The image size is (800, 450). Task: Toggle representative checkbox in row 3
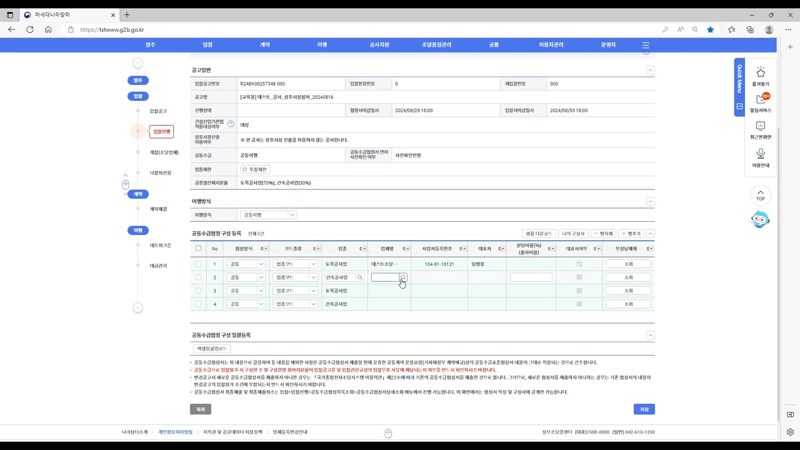[x=579, y=290]
